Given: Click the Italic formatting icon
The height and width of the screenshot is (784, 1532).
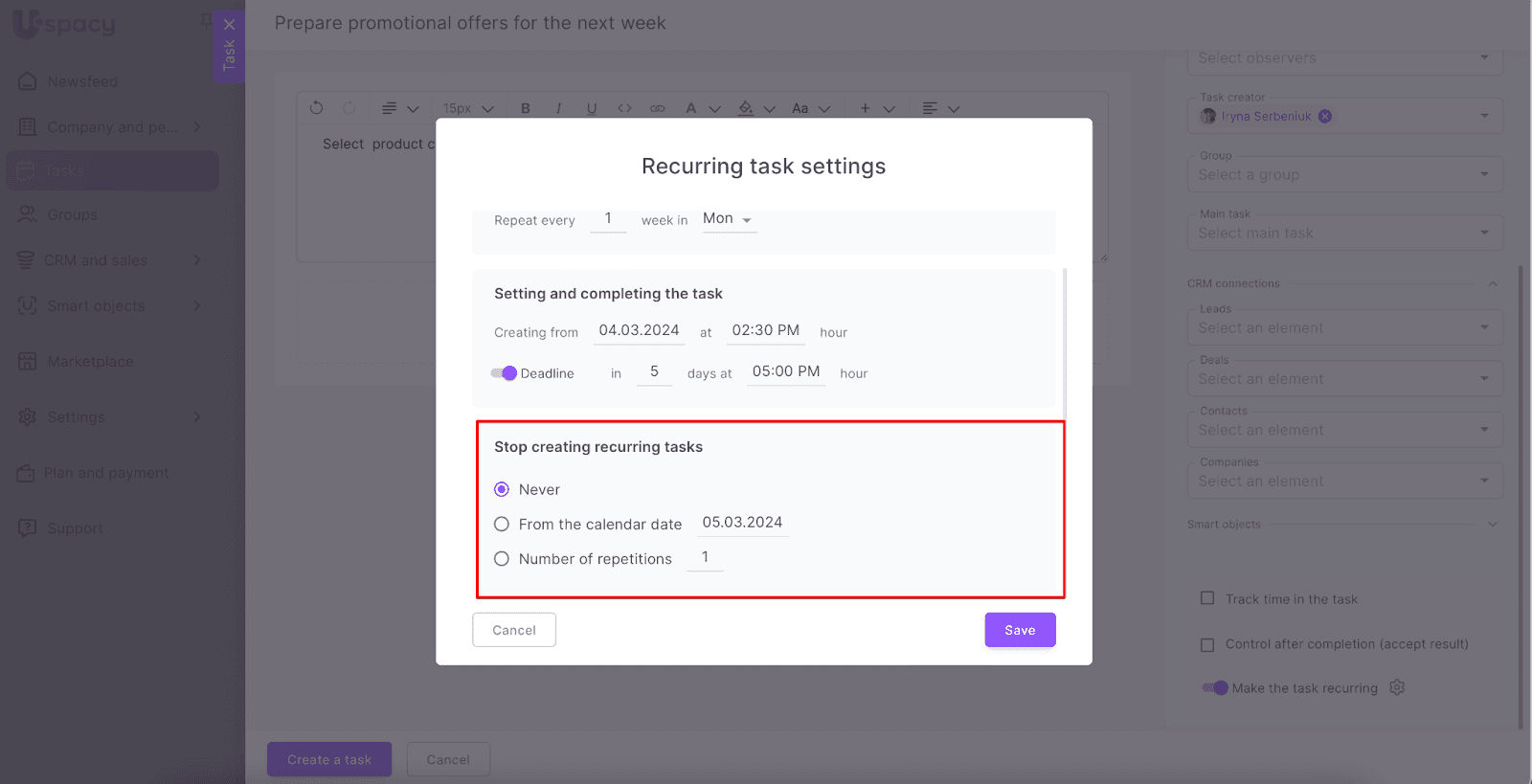Looking at the screenshot, I should tap(558, 108).
